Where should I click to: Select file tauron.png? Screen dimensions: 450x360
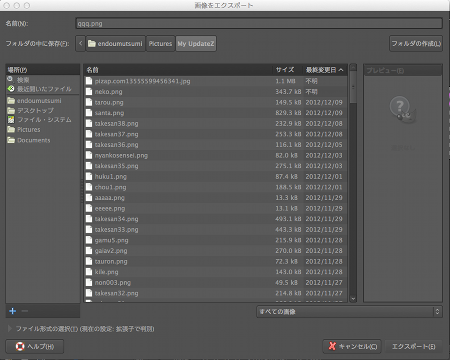[216, 261]
